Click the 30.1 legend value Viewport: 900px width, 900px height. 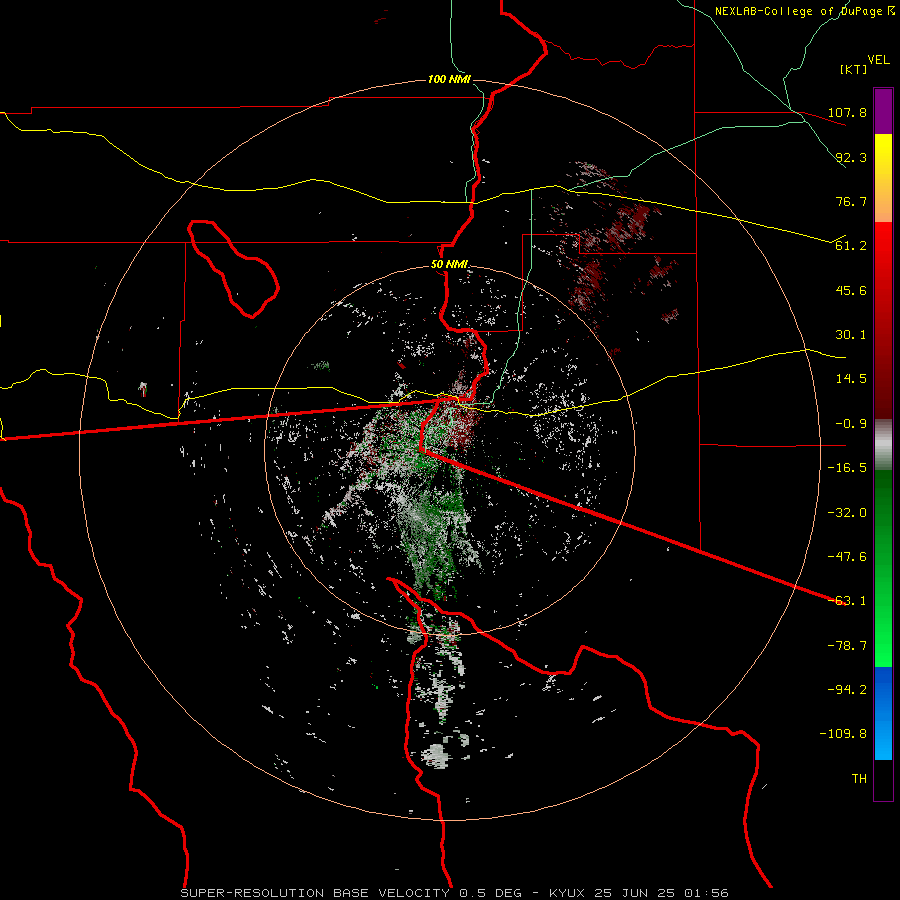[x=851, y=335]
